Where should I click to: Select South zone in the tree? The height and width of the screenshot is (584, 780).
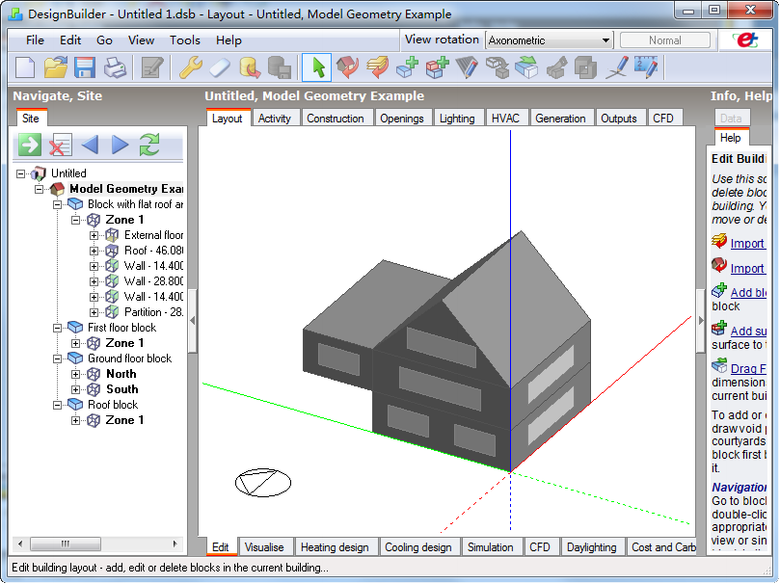(x=122, y=389)
